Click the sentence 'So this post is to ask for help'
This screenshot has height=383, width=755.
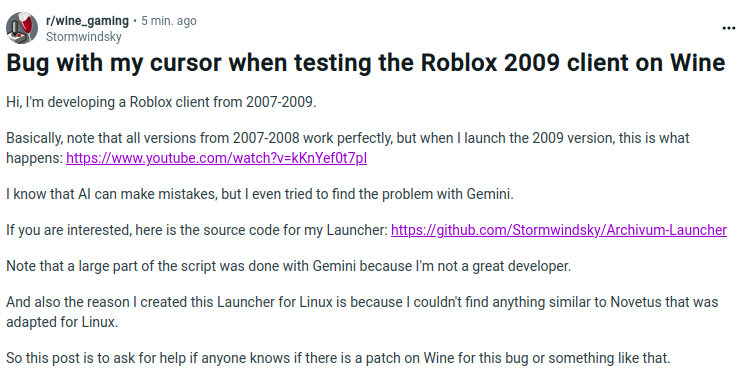tap(96, 358)
